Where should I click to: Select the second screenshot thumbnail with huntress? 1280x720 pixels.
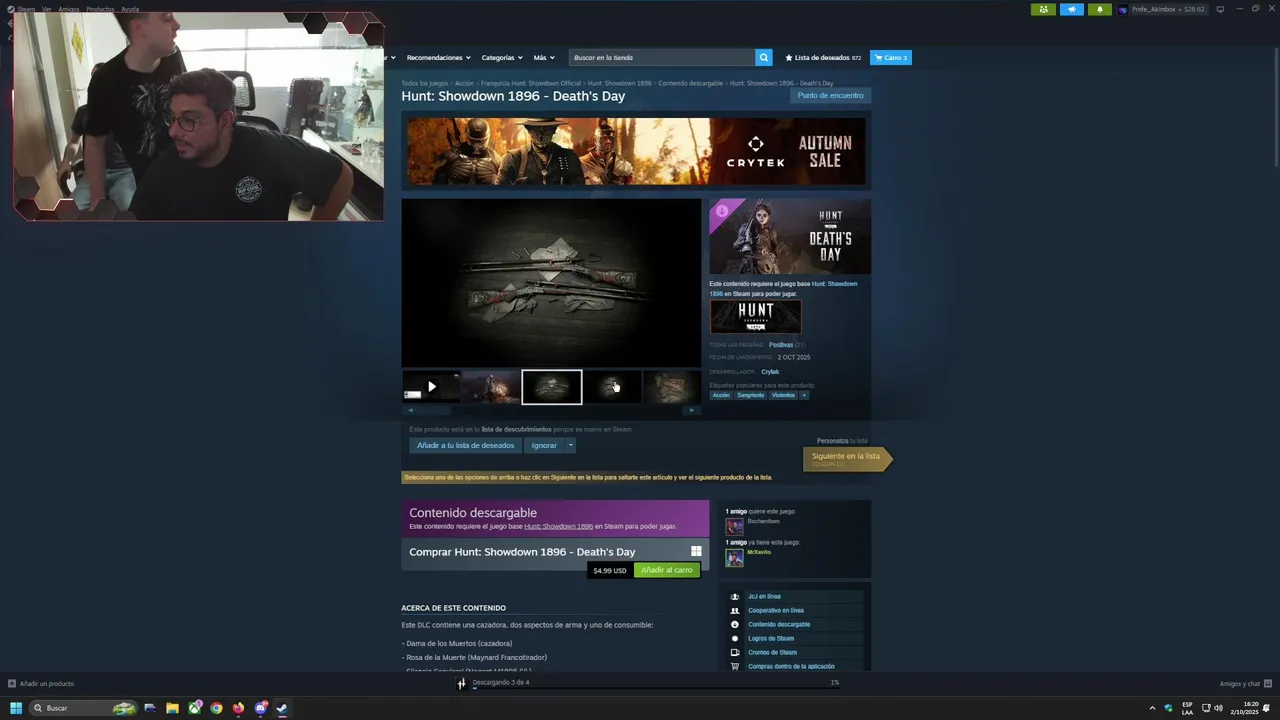(491, 387)
